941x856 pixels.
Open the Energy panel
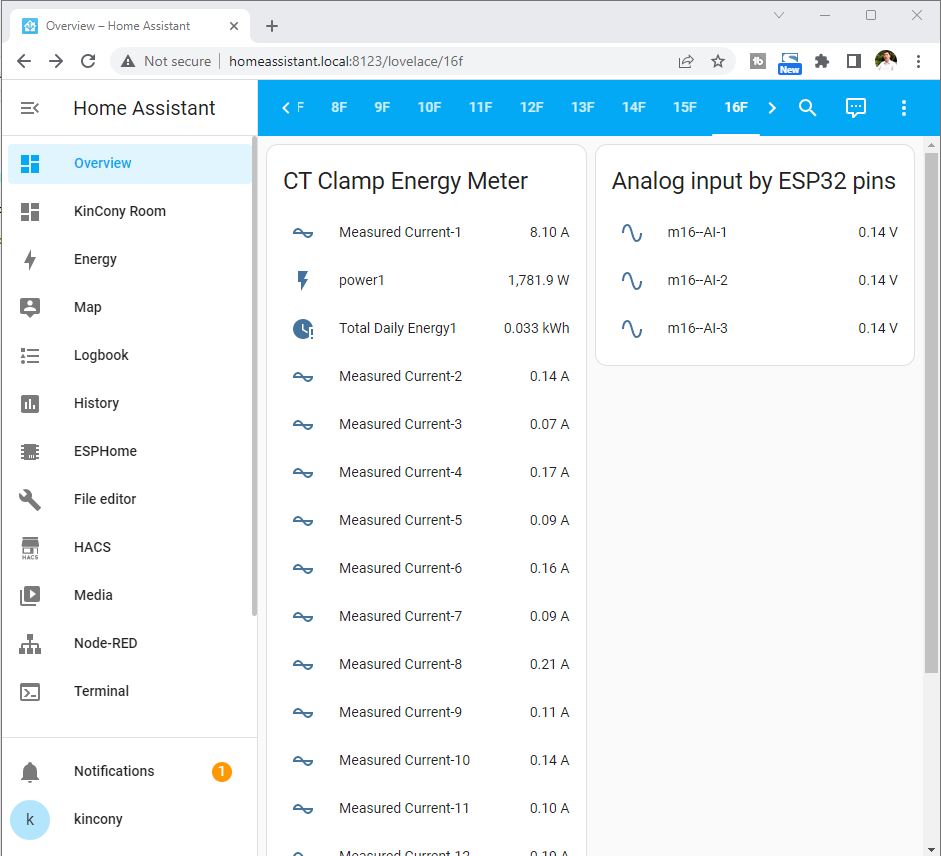95,259
